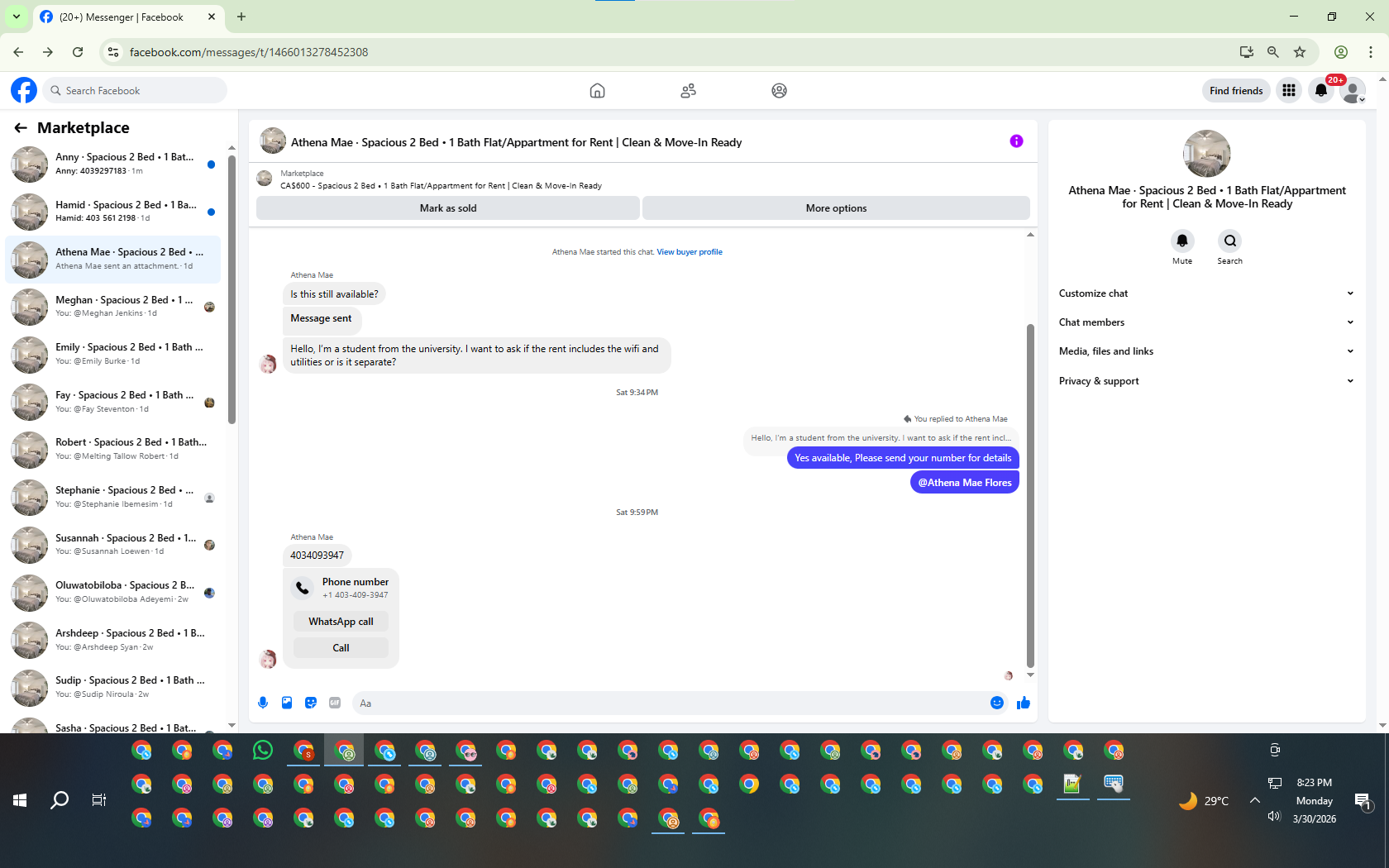Open Sudip's Spacious 2 Bed conversation
This screenshot has height=868, width=1389.
[x=112, y=687]
